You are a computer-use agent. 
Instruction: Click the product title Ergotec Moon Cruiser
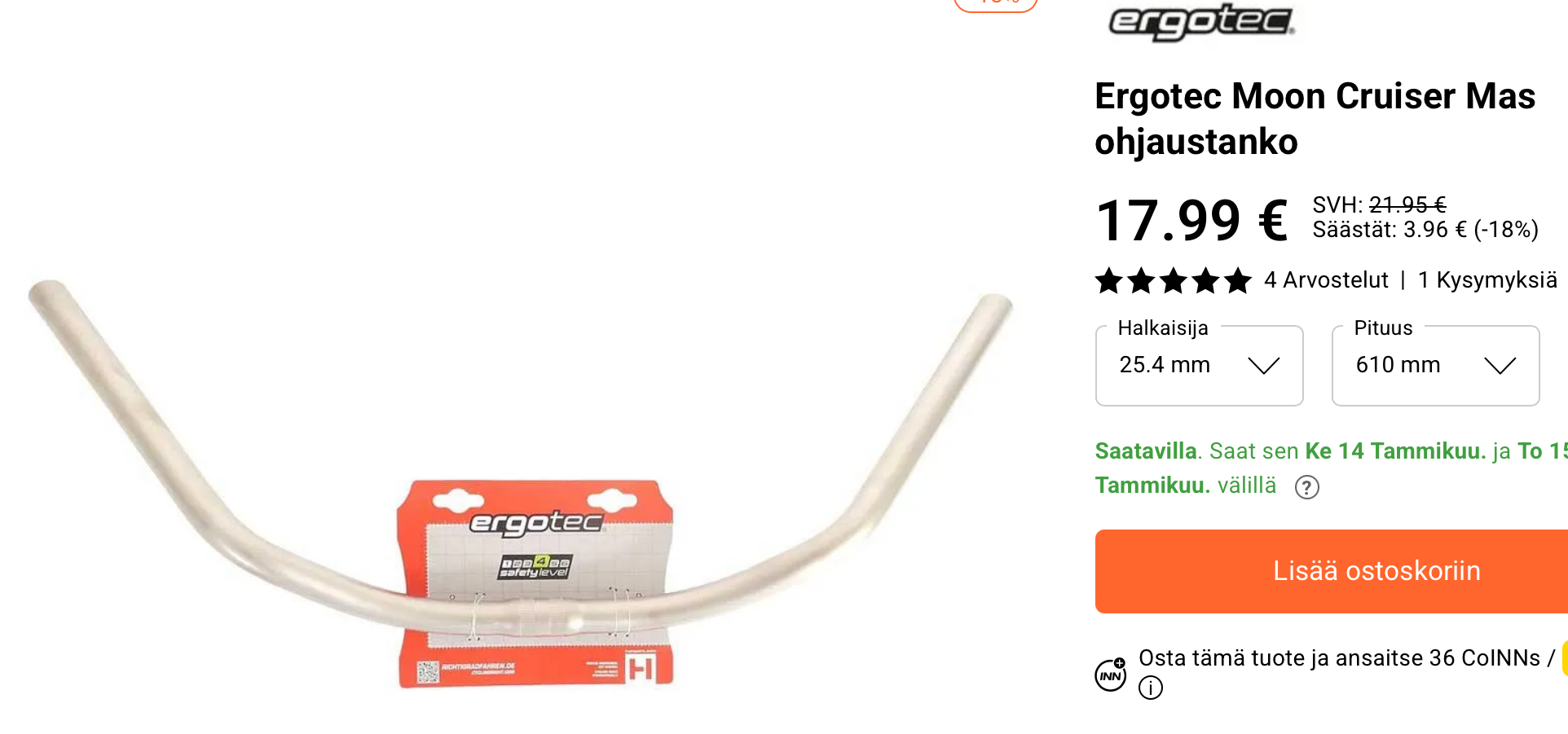[1315, 118]
